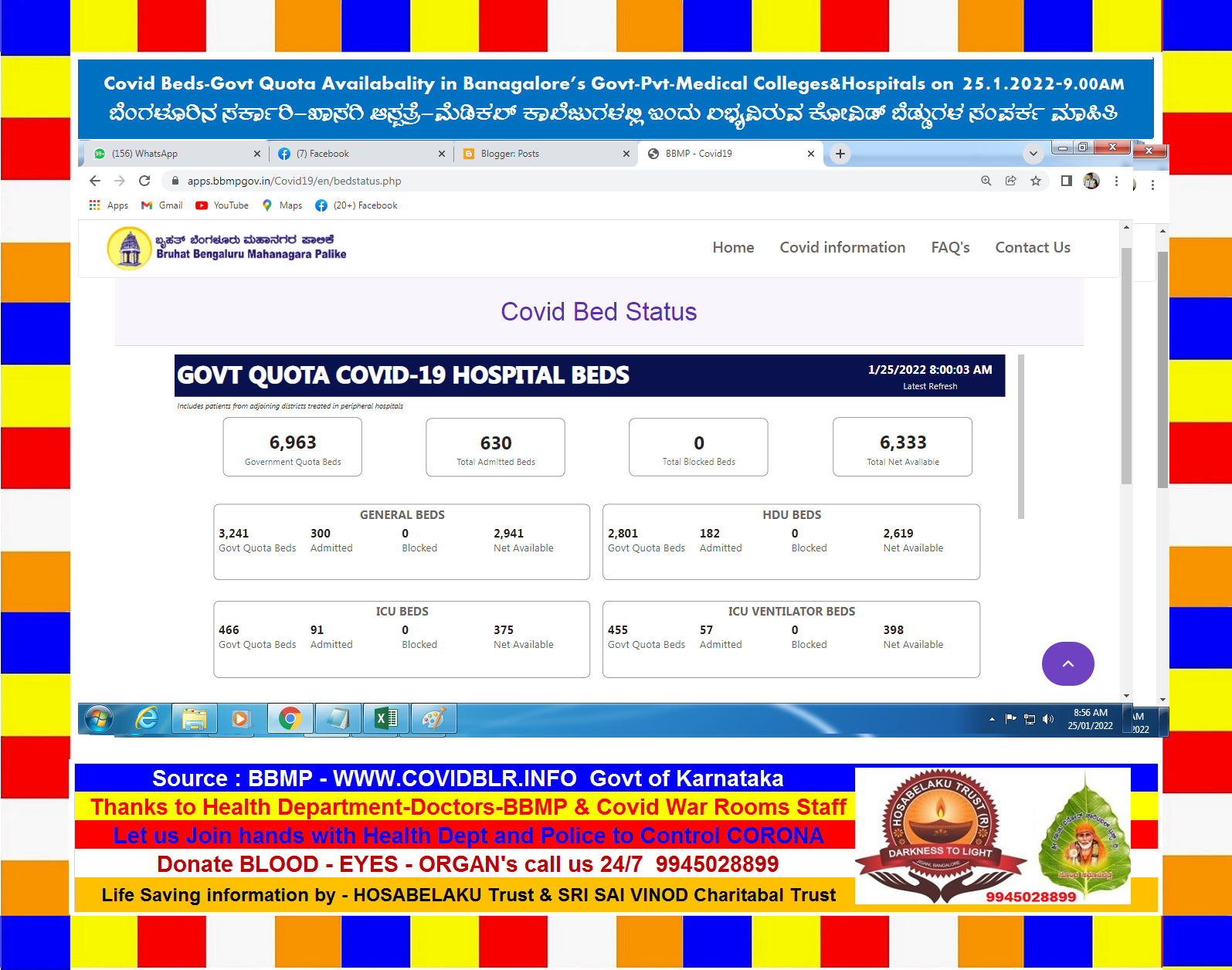The image size is (1232, 970).
Task: Open the zoom magnifier icon in the address bar
Action: pyautogui.click(x=986, y=181)
